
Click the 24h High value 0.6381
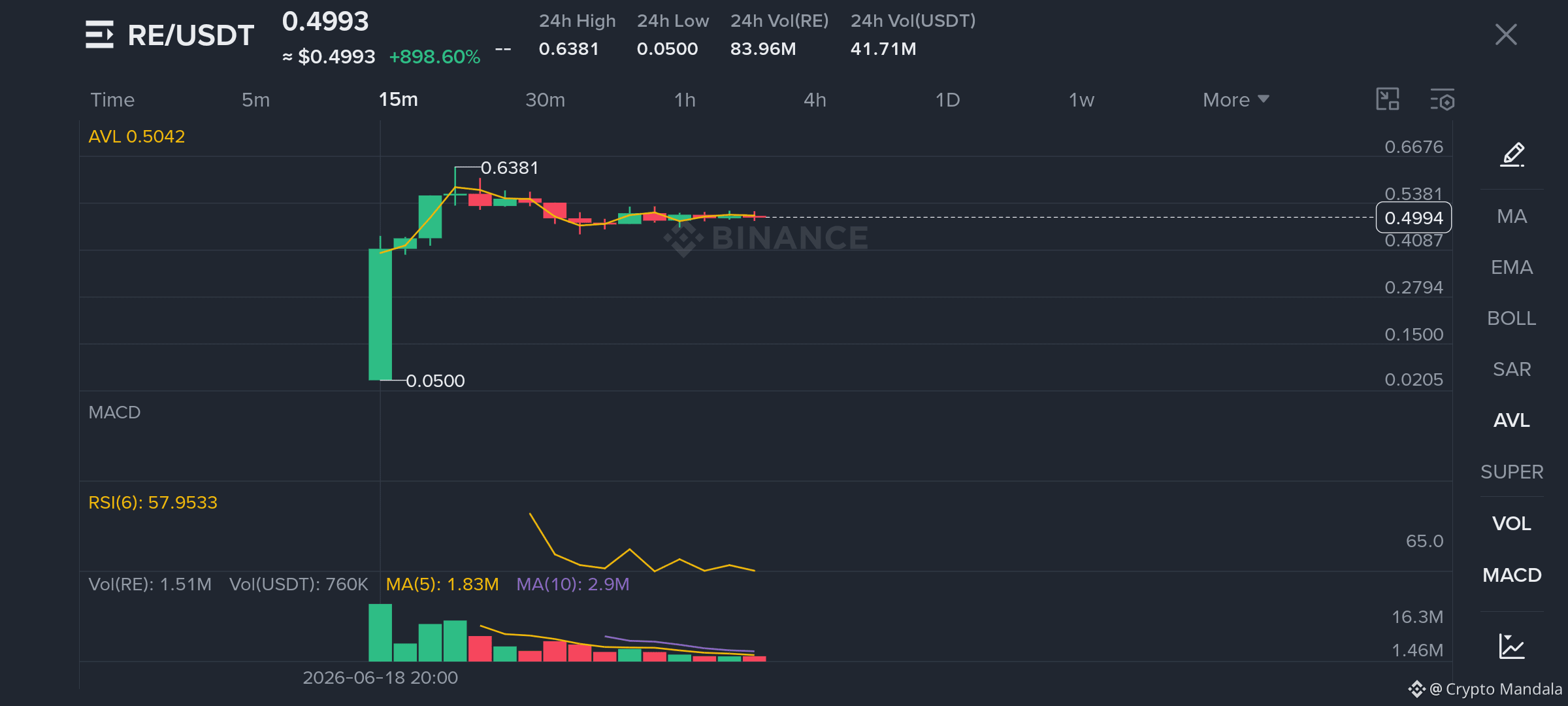point(568,49)
